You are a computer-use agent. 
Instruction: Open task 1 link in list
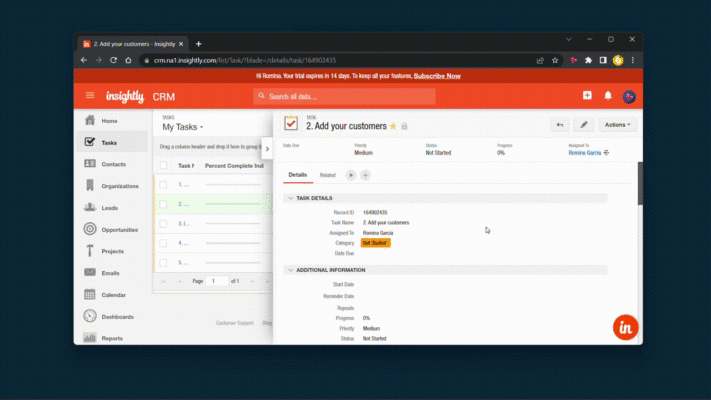(x=184, y=185)
